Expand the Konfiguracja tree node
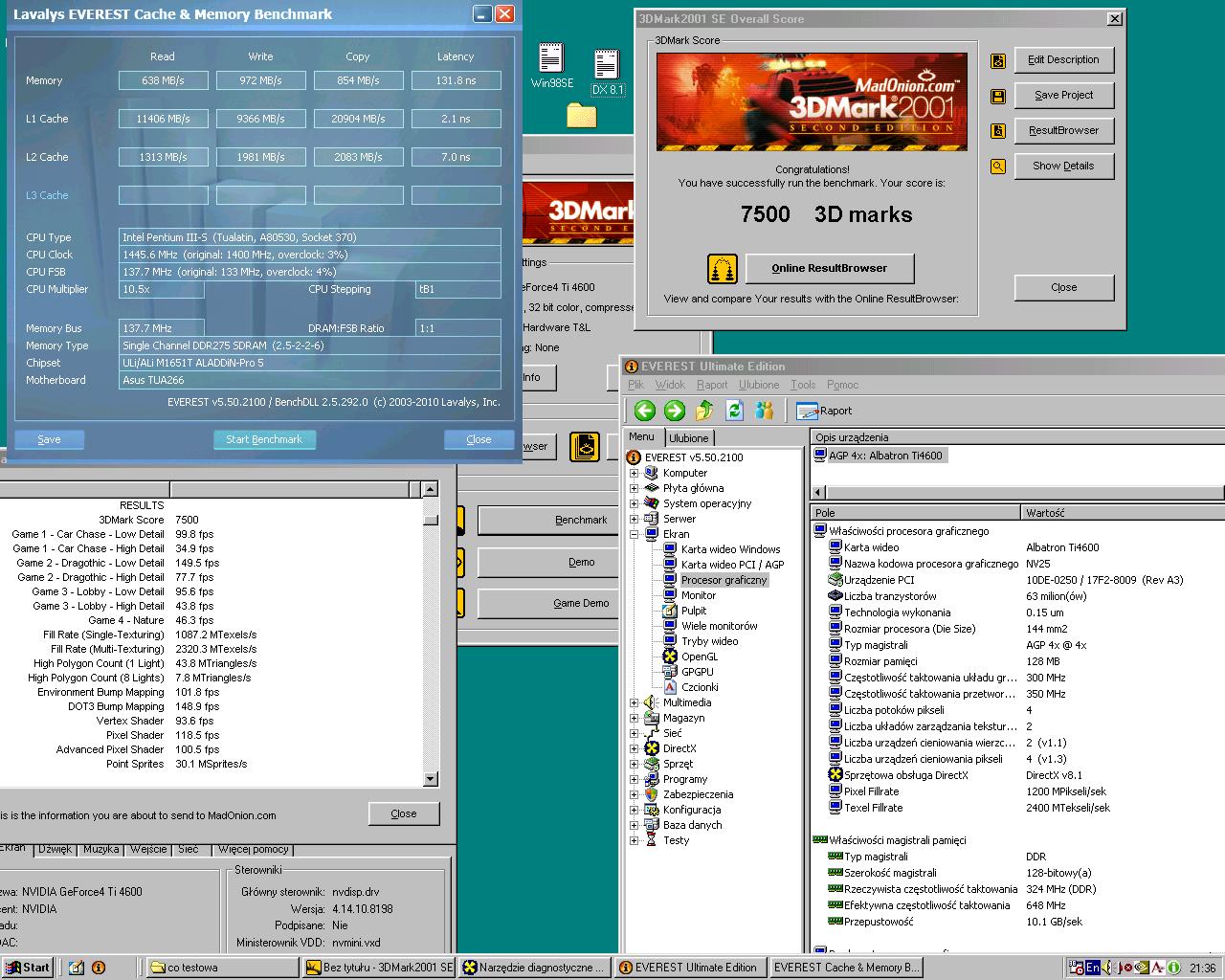Viewport: 1225px width, 980px height. point(634,810)
